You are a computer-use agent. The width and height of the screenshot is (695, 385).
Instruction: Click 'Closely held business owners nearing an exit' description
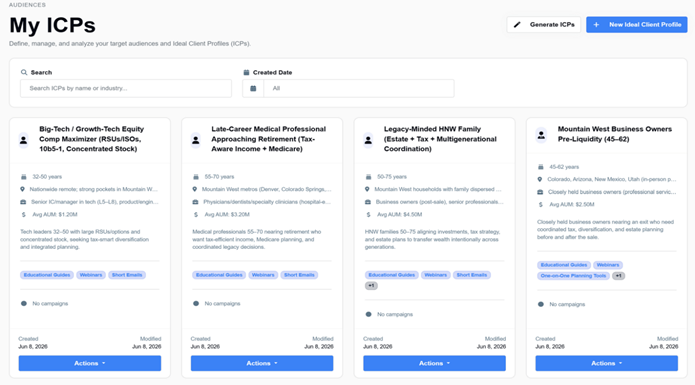click(x=605, y=229)
